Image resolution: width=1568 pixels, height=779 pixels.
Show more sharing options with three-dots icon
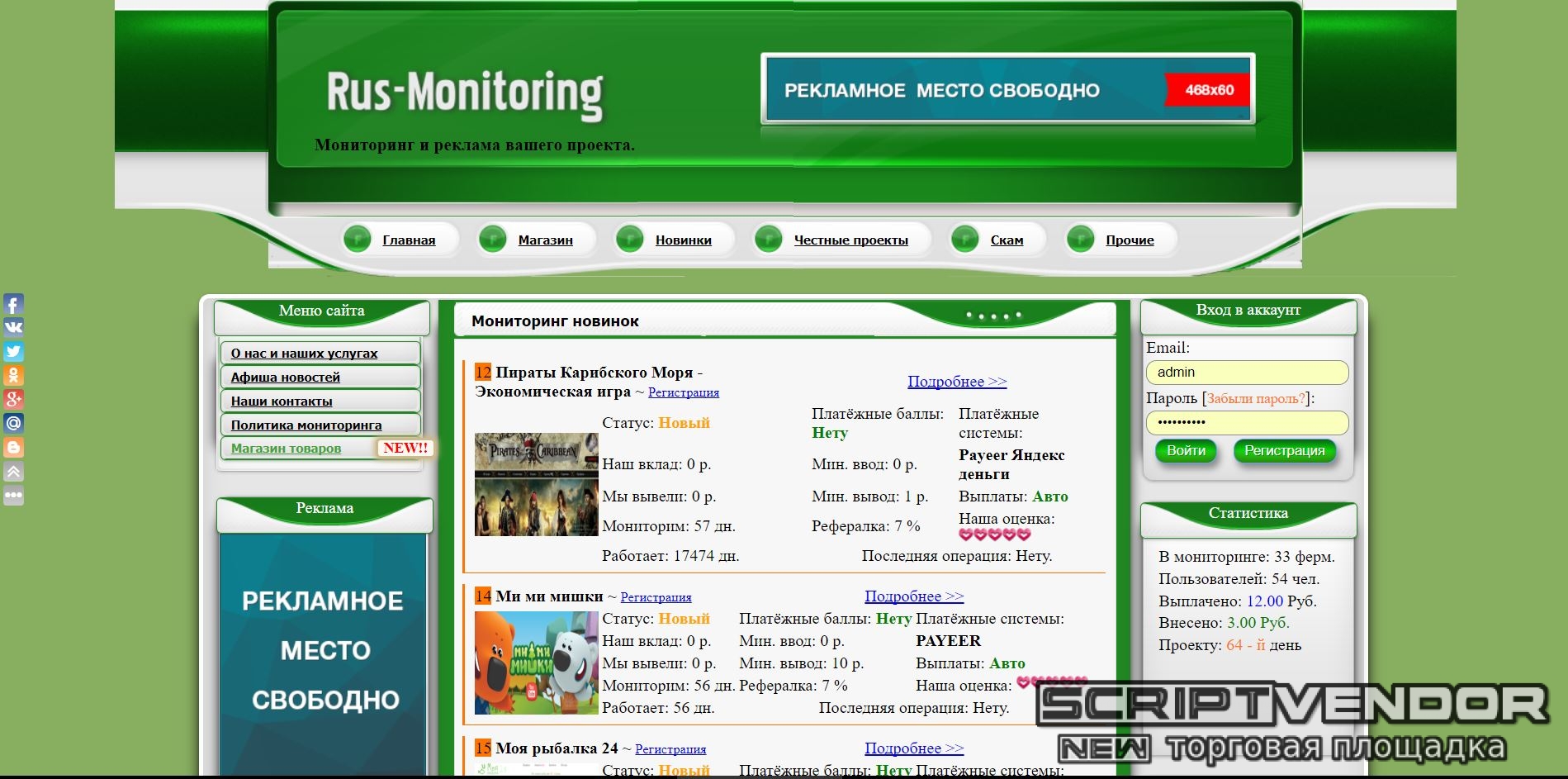pos(13,496)
